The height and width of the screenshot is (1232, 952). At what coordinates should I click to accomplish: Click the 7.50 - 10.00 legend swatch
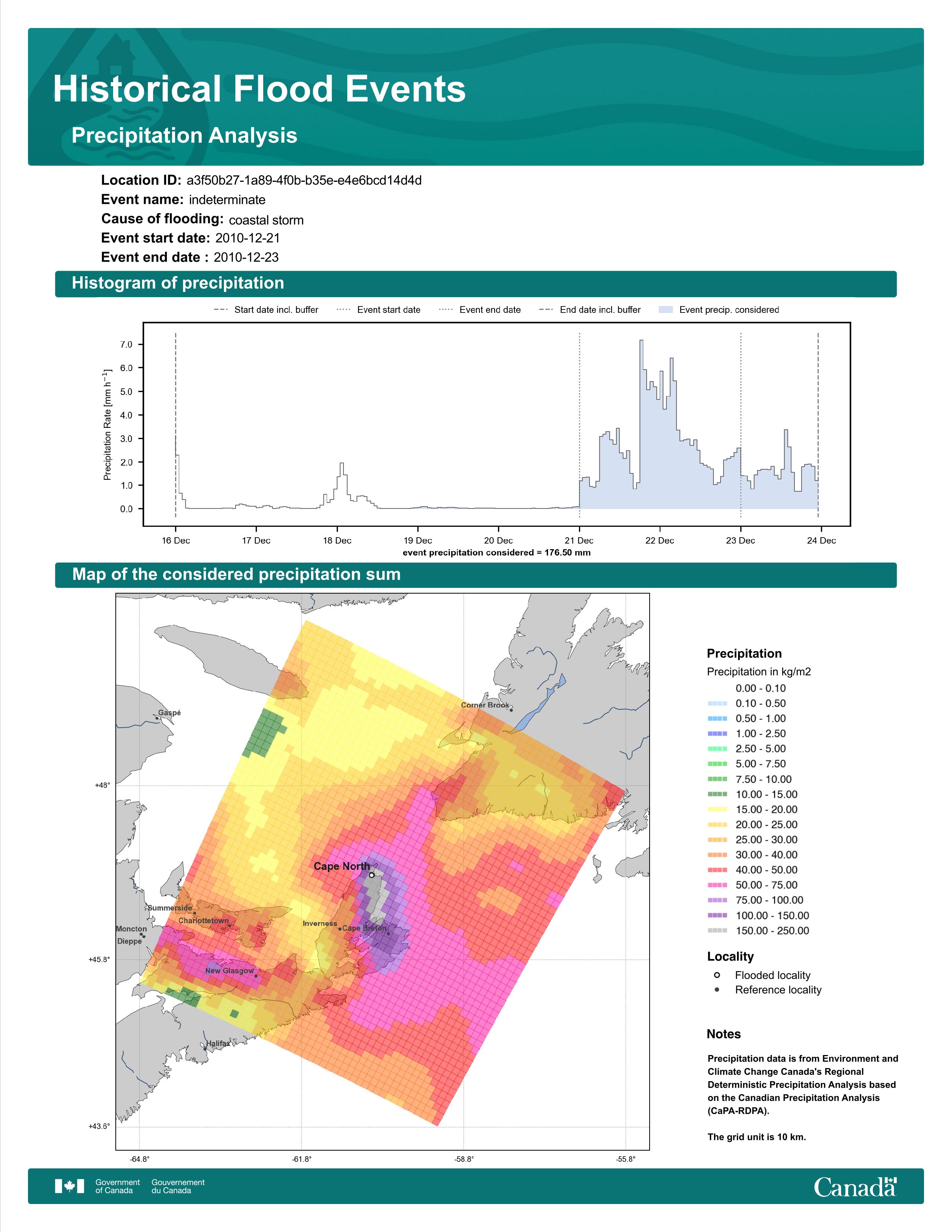tap(717, 779)
